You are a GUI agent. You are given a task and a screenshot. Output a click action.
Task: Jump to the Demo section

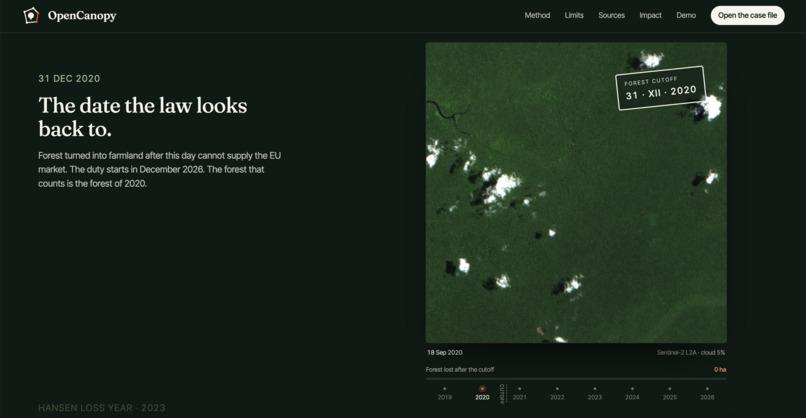(686, 15)
